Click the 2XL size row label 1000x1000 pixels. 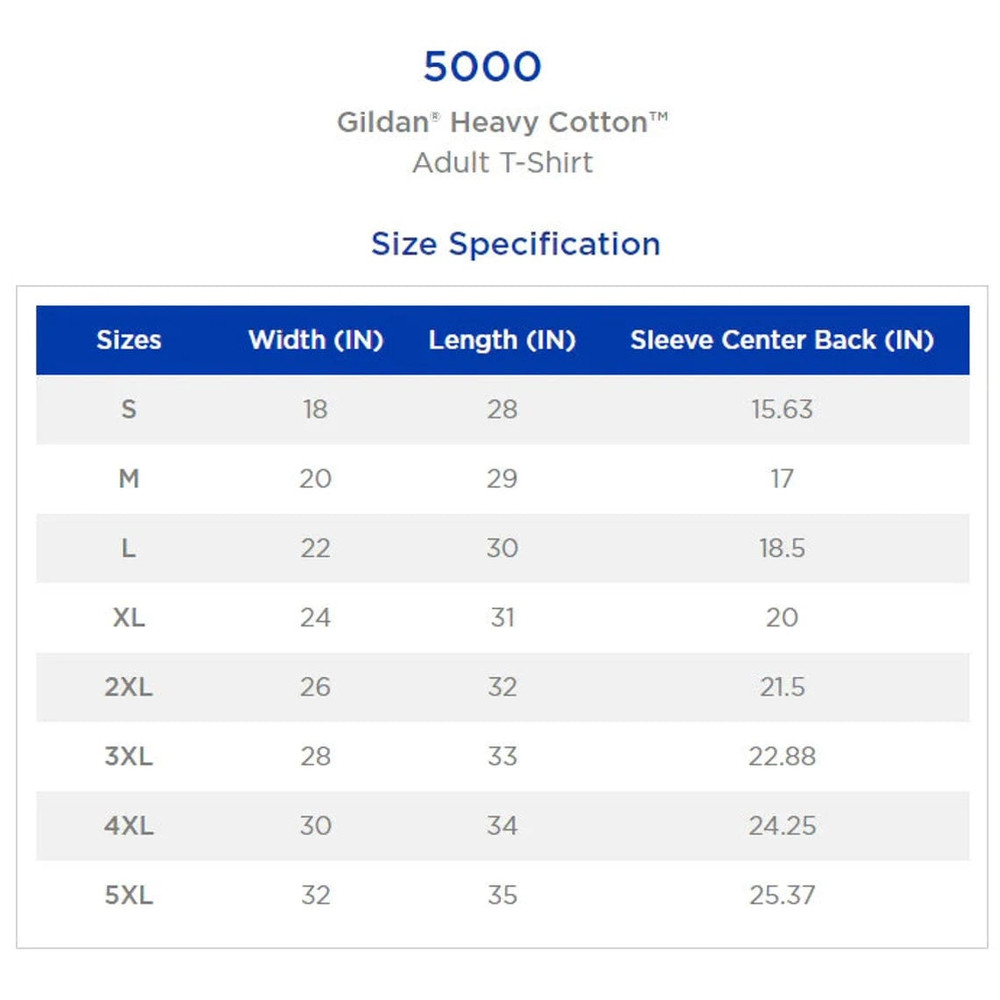click(129, 687)
